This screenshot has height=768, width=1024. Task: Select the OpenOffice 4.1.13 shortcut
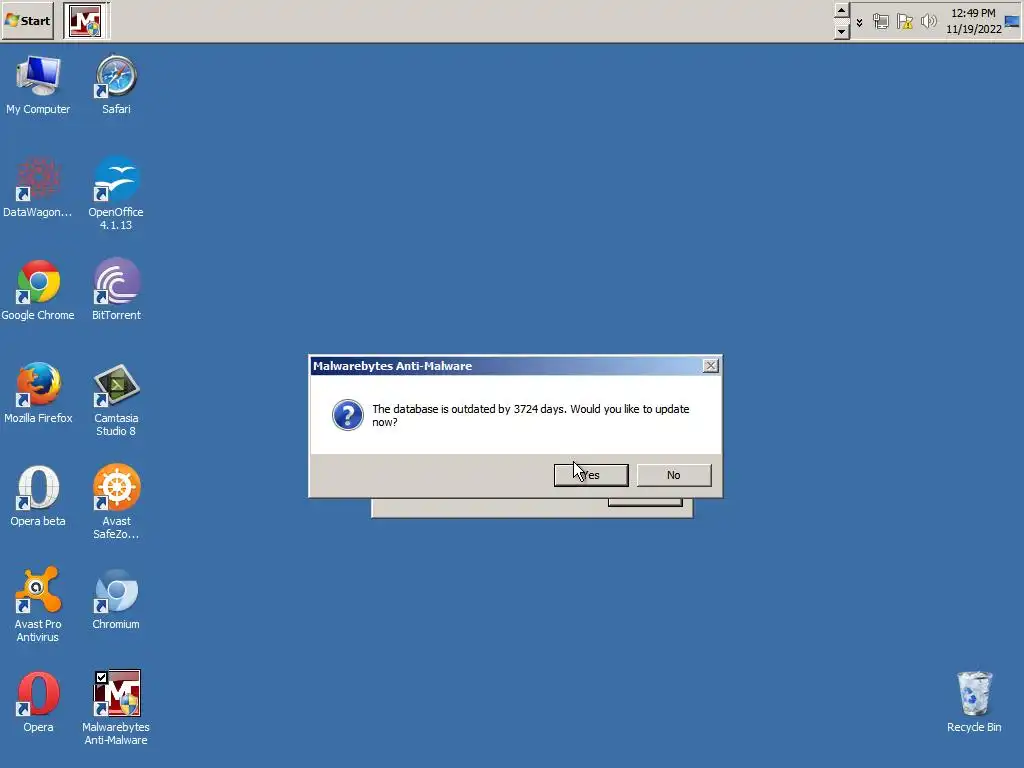[x=116, y=193]
